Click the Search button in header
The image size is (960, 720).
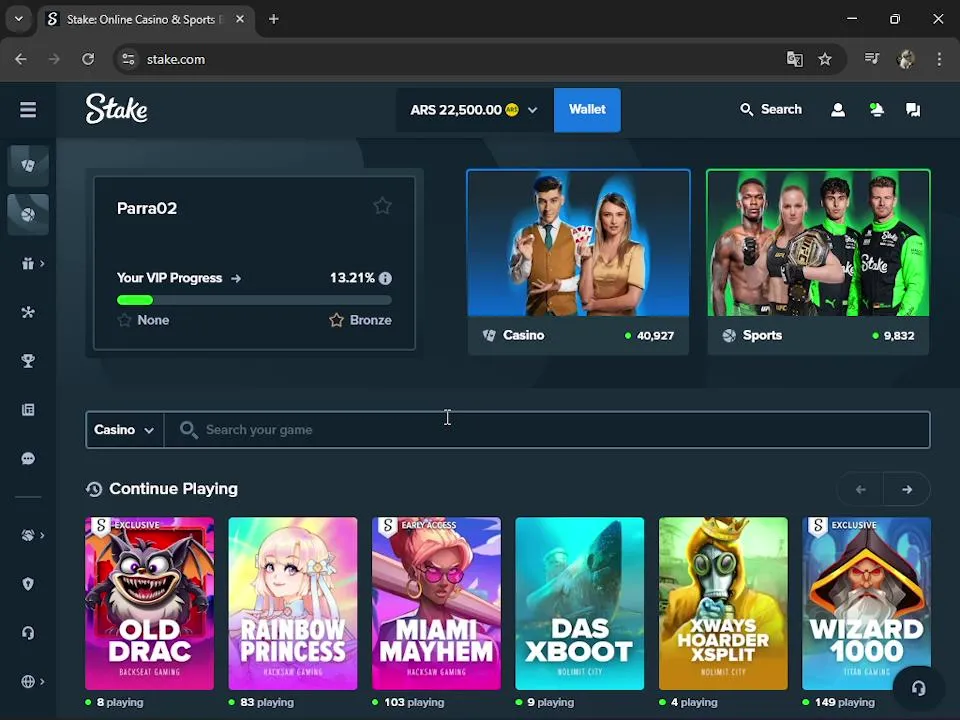pos(771,110)
